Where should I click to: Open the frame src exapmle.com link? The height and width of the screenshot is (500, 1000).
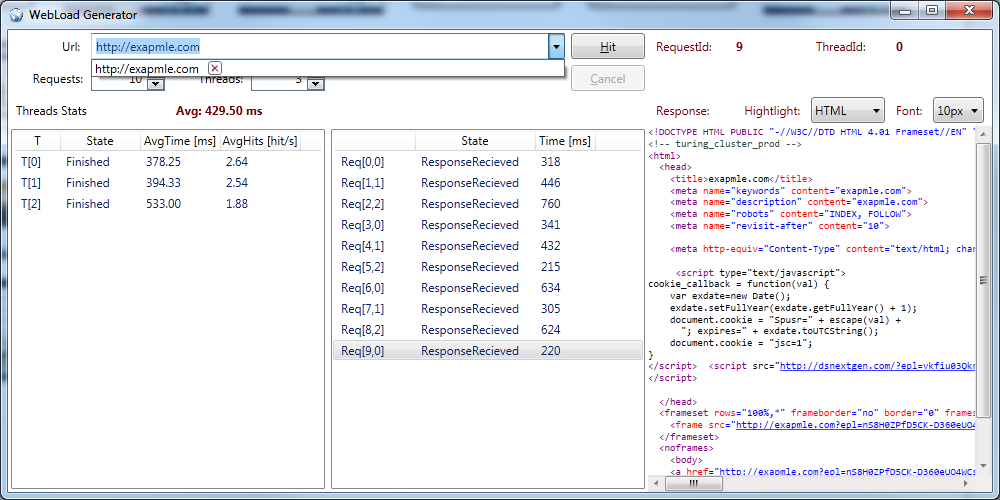855,425
